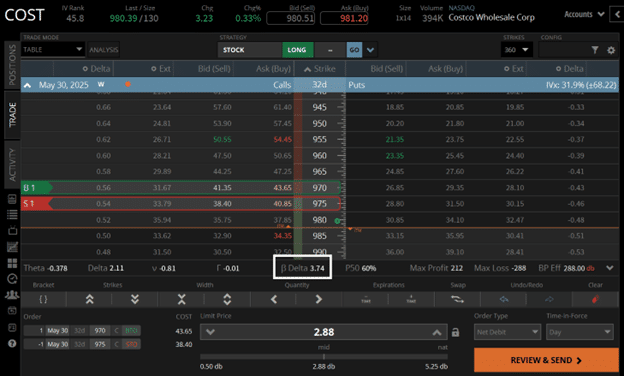Toggle the C call type on 970 leg
Image resolution: width=624 pixels, height=376 pixels.
pyautogui.click(x=117, y=331)
